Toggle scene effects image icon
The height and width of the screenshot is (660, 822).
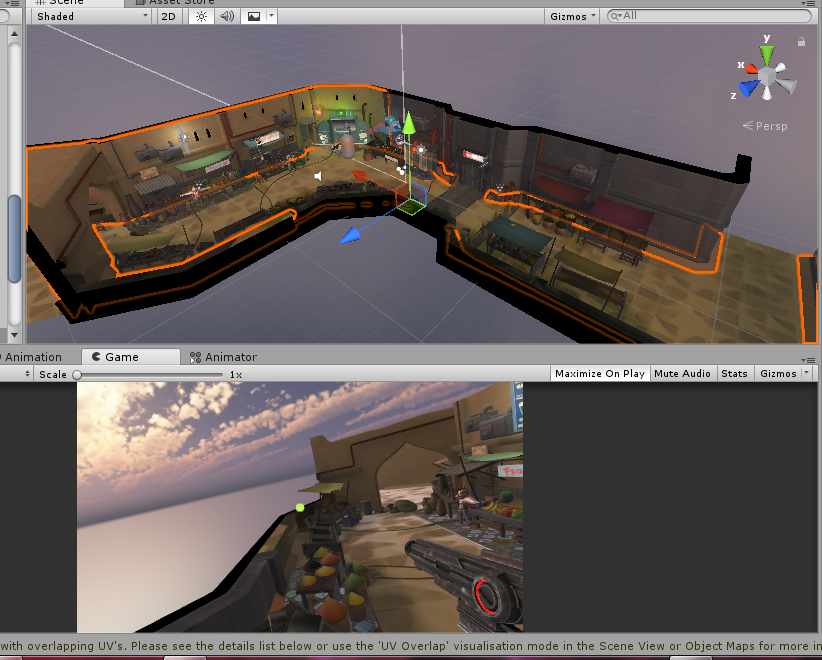pyautogui.click(x=254, y=16)
